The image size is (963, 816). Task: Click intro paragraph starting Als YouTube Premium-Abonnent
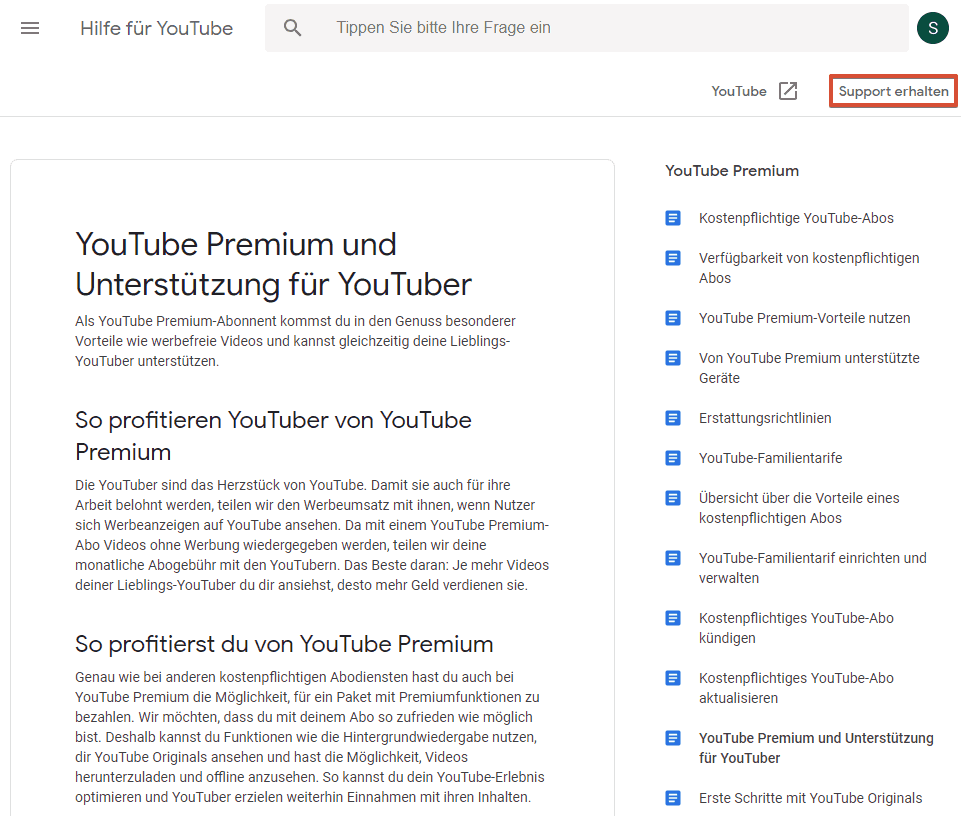pyautogui.click(x=295, y=341)
